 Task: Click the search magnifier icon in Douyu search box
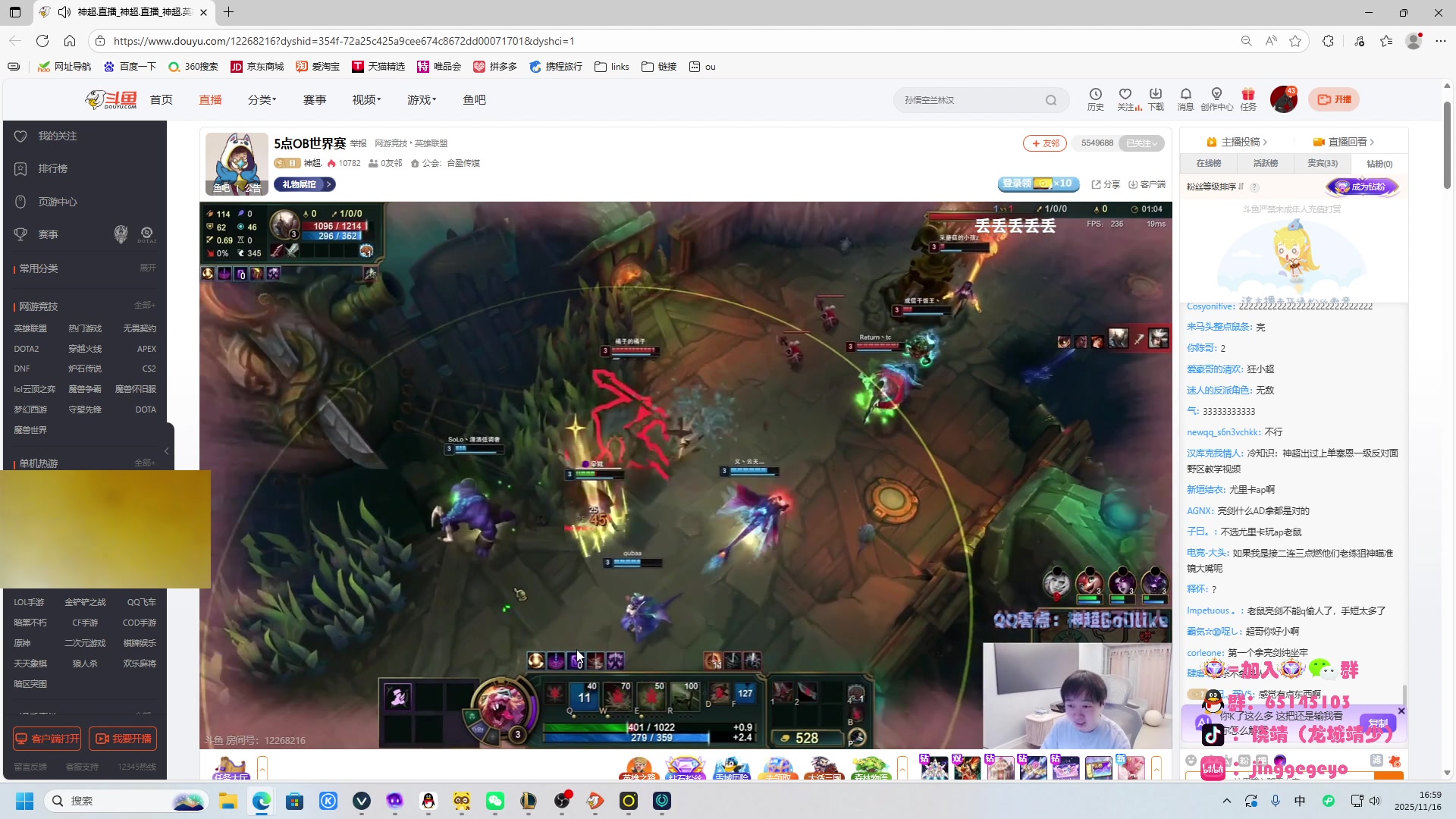coord(1051,100)
